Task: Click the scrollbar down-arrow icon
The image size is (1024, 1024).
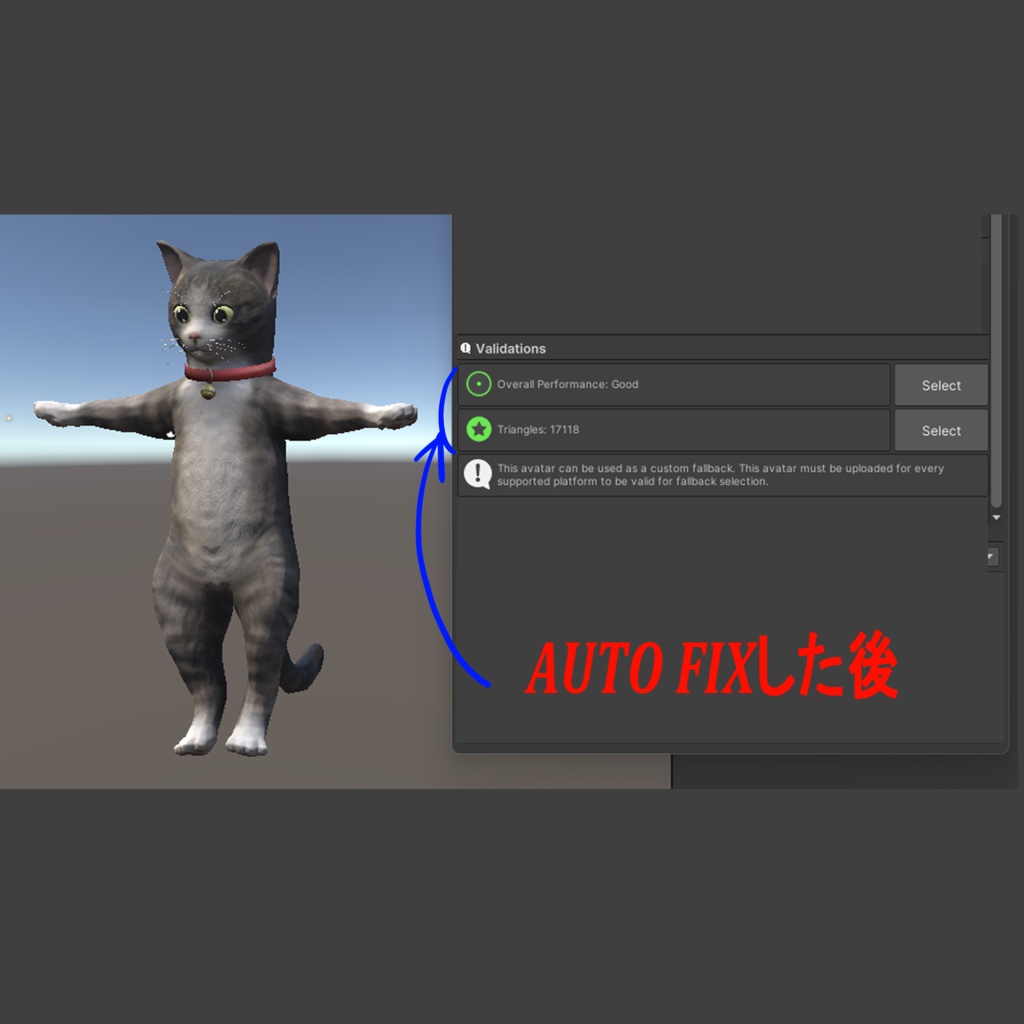Action: (x=996, y=517)
